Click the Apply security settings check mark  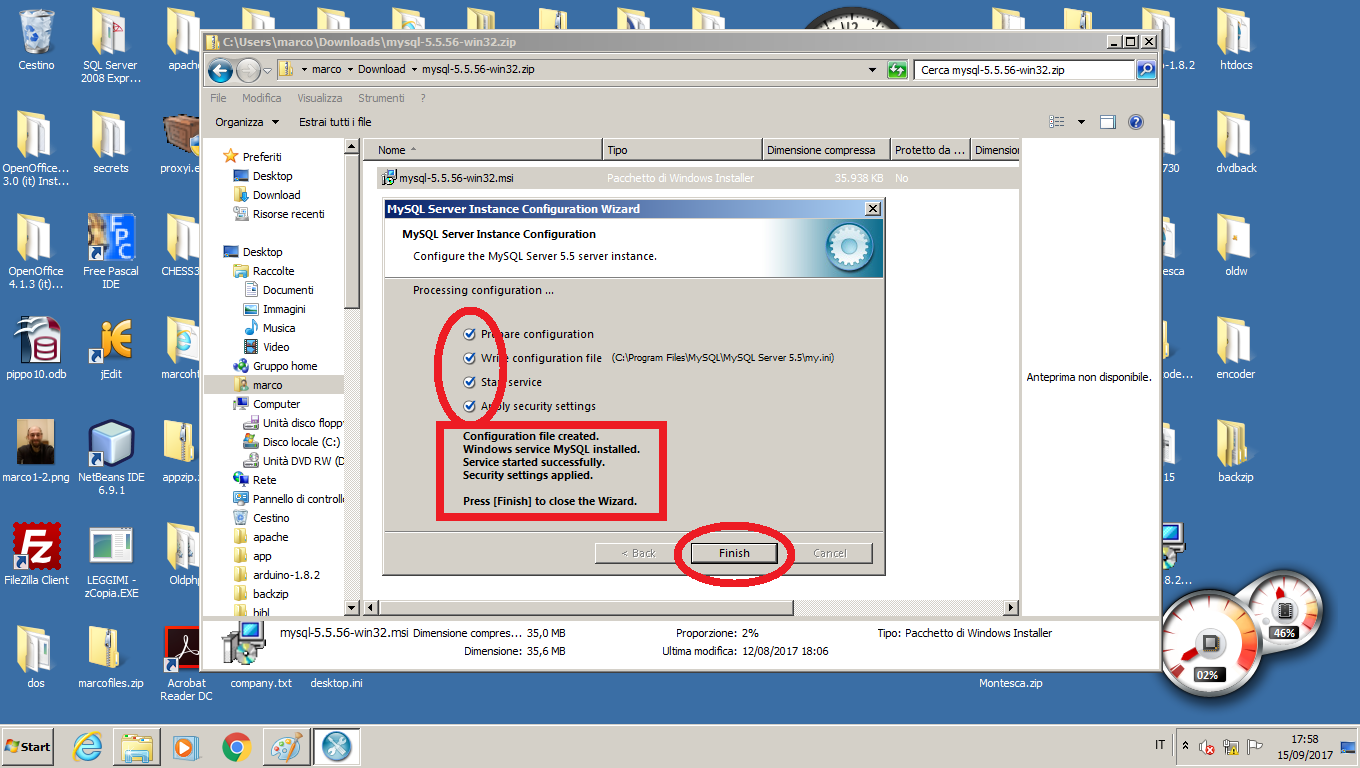click(x=469, y=406)
